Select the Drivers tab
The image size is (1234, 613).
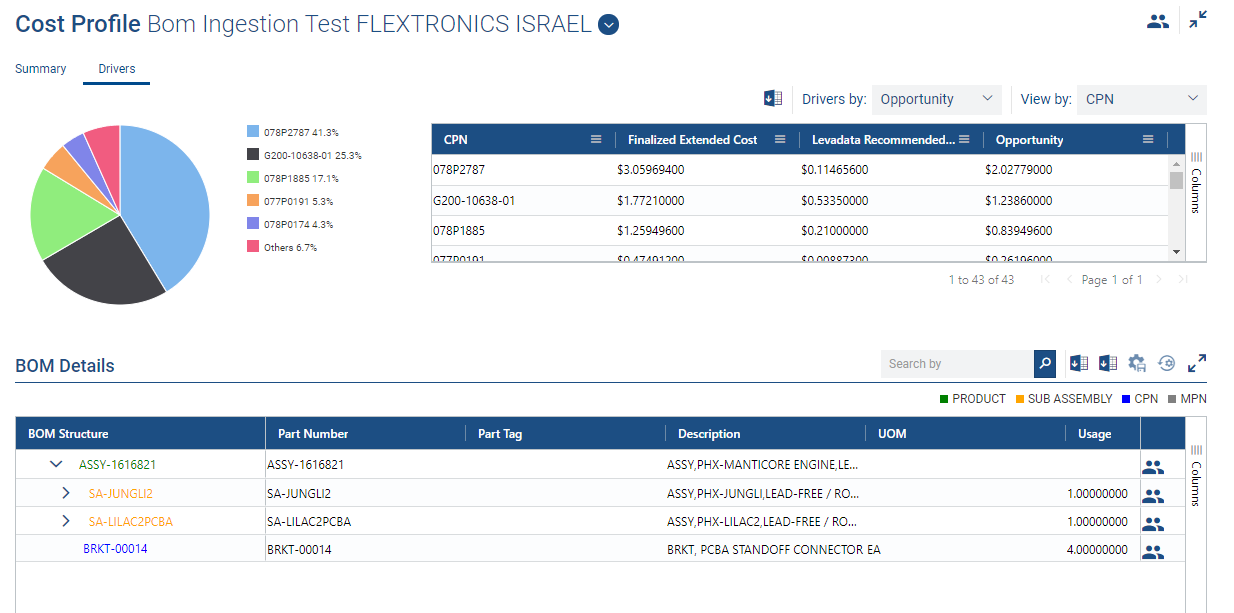(x=117, y=69)
